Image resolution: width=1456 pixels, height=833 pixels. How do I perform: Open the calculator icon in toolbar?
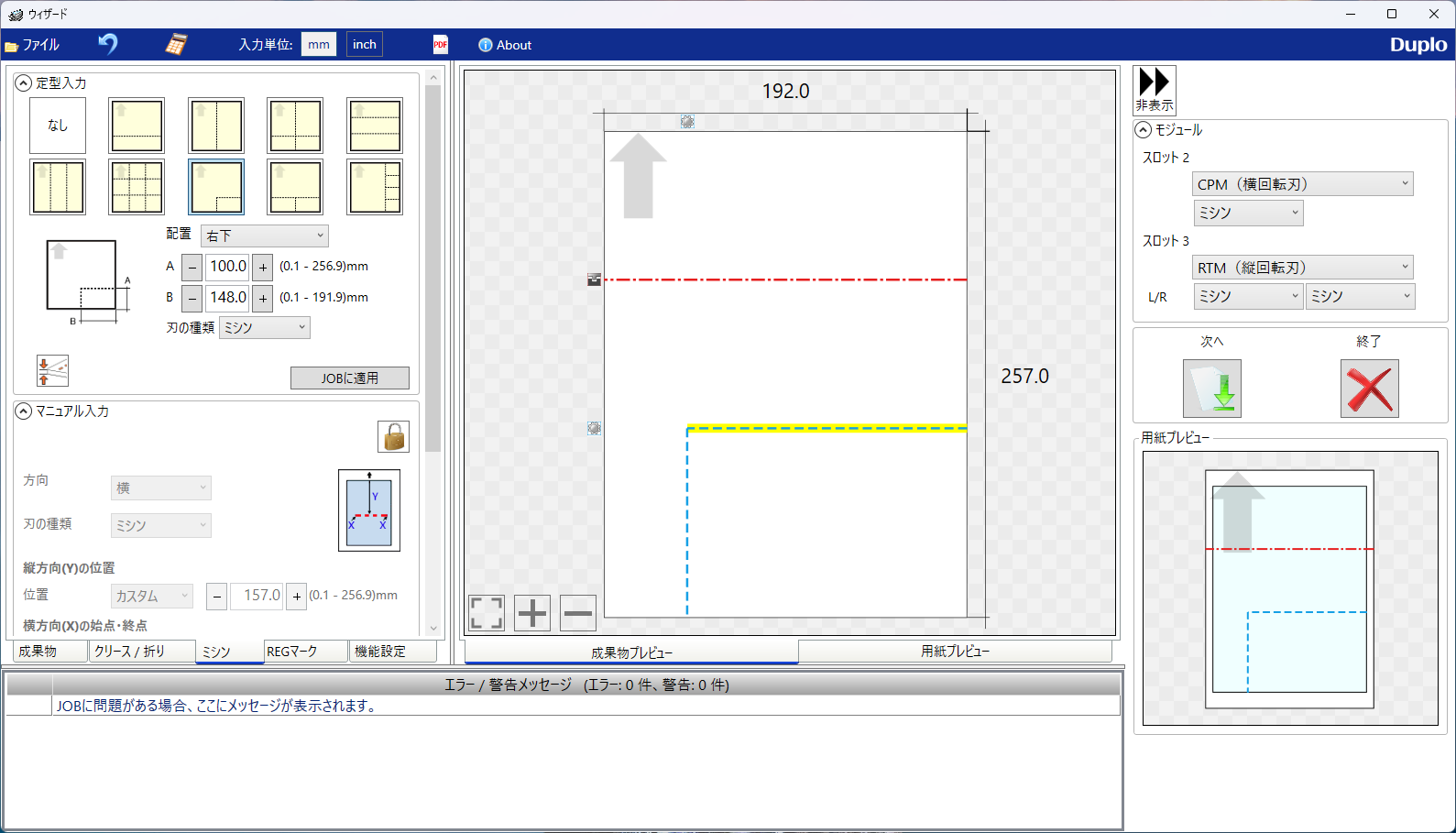(x=176, y=44)
